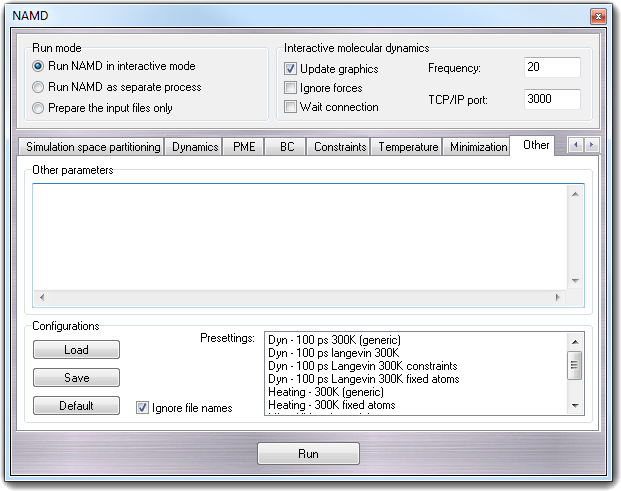Enable the Ignore forces checkbox

290,88
